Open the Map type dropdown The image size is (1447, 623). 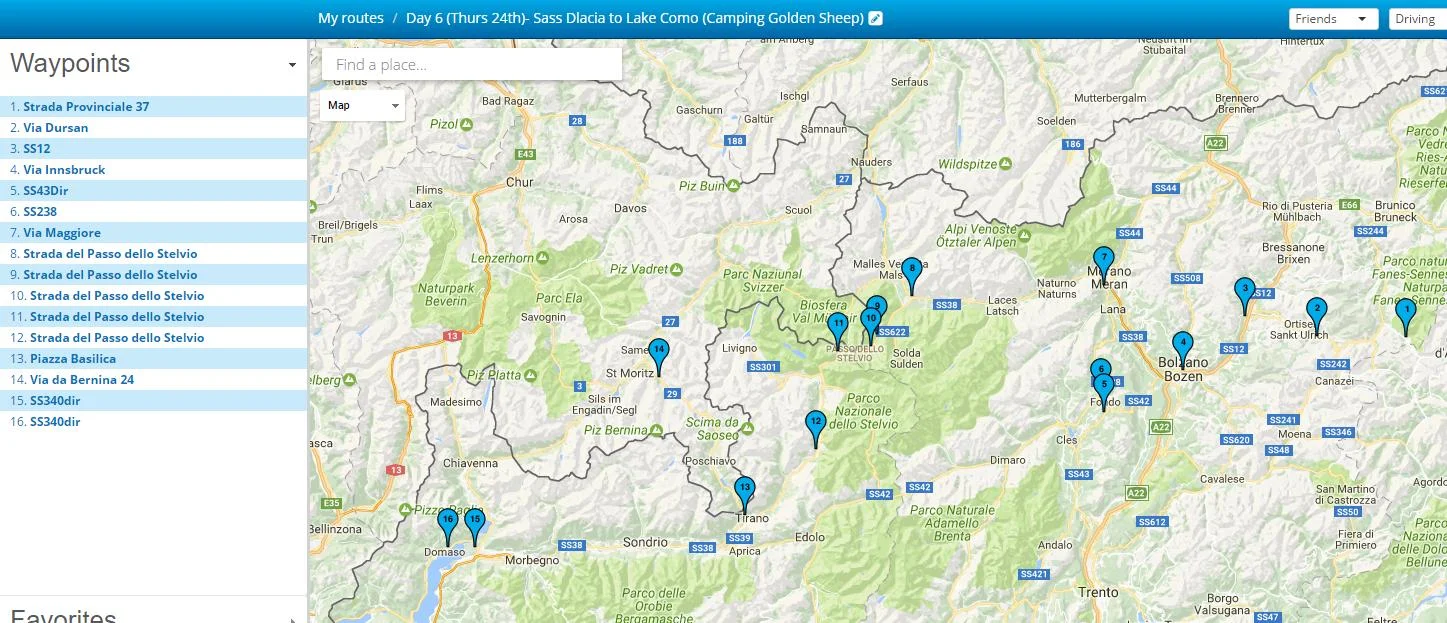(362, 105)
